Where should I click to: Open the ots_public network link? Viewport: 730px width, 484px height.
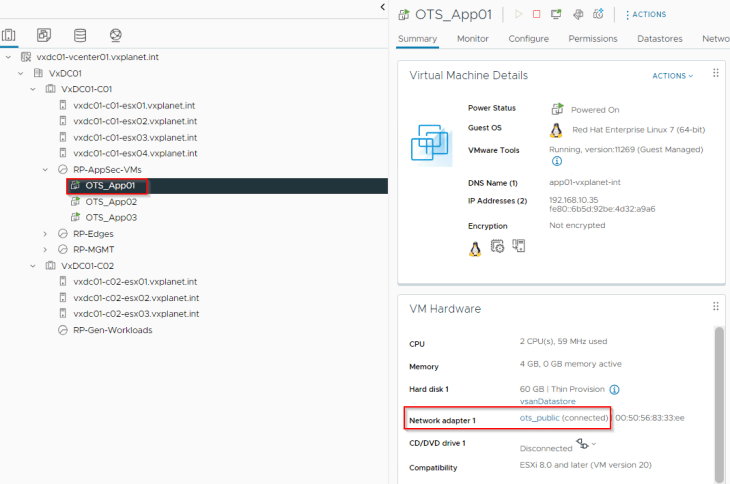[540, 418]
